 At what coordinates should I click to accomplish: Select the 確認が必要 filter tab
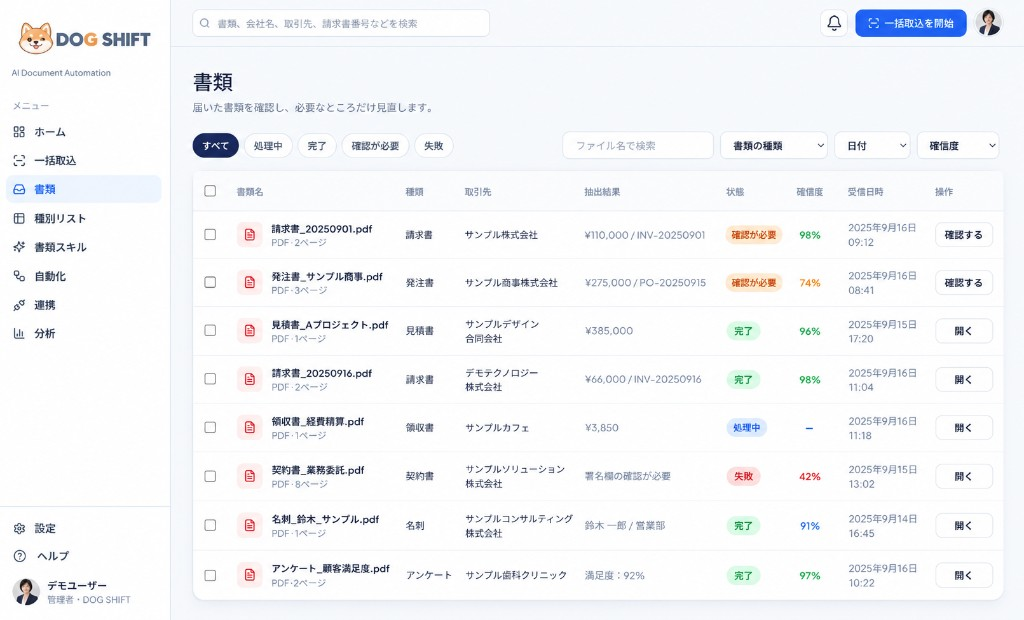tap(375, 146)
